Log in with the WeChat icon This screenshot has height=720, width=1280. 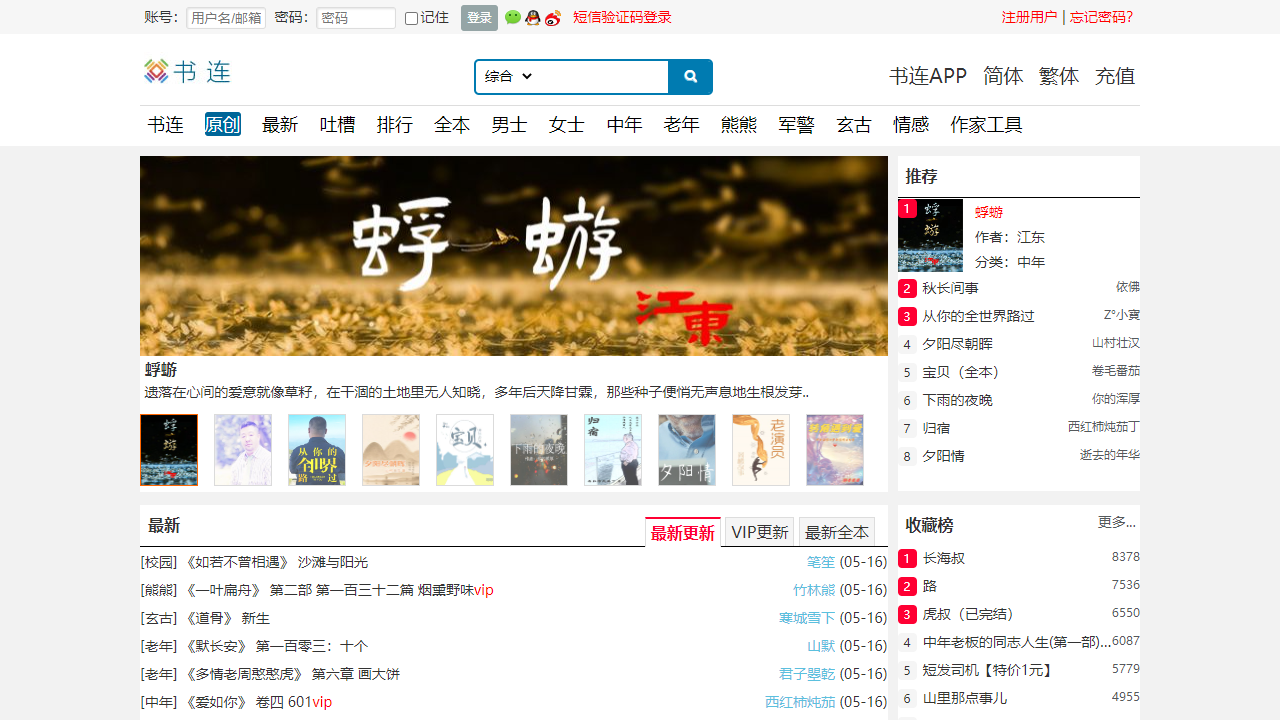coord(513,17)
